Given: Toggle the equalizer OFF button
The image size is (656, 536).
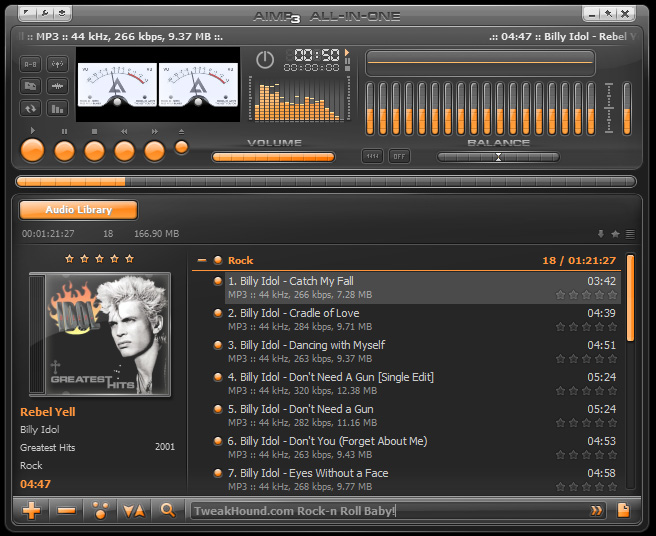Looking at the screenshot, I should (x=399, y=156).
